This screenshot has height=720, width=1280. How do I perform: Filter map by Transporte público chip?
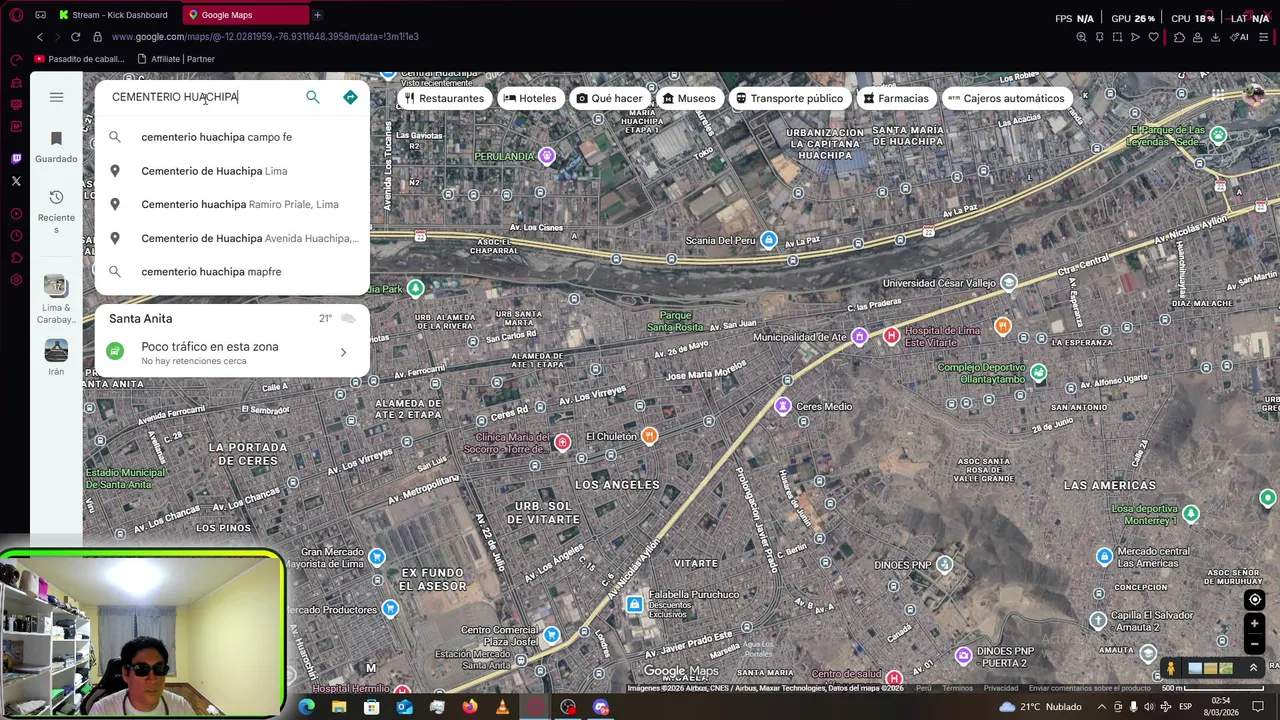pos(790,98)
